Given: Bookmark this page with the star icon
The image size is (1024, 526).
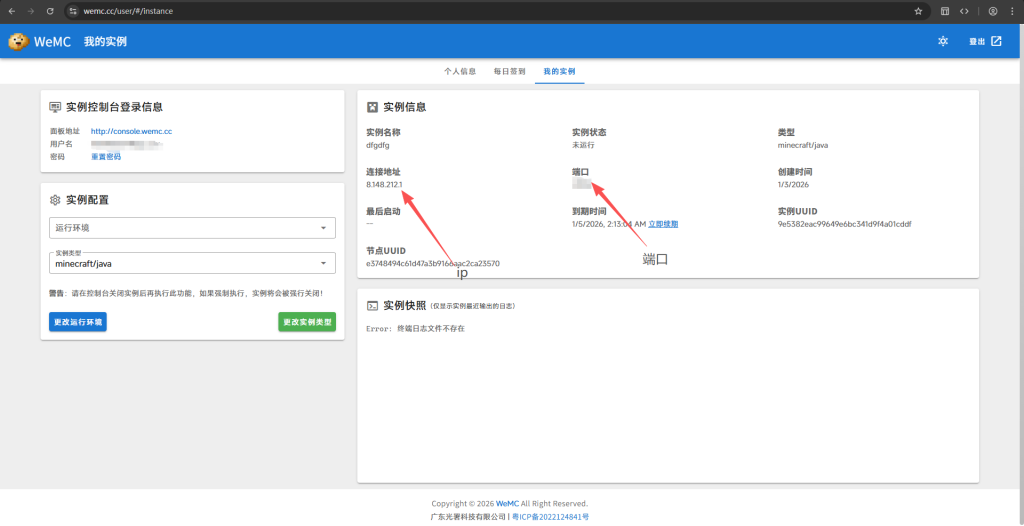Looking at the screenshot, I should pyautogui.click(x=918, y=11).
